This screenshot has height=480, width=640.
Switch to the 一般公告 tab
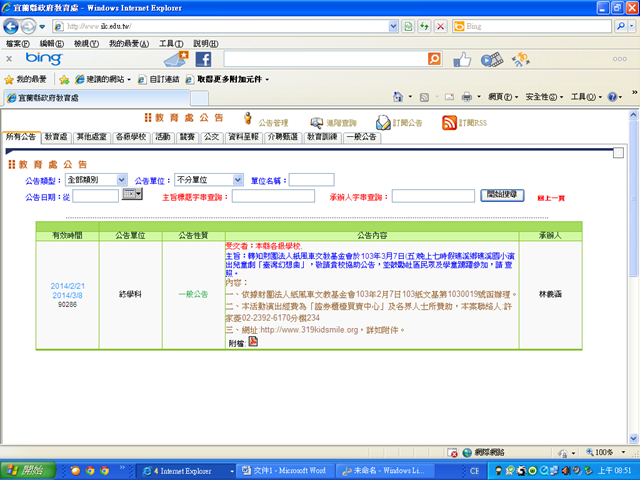click(x=361, y=137)
